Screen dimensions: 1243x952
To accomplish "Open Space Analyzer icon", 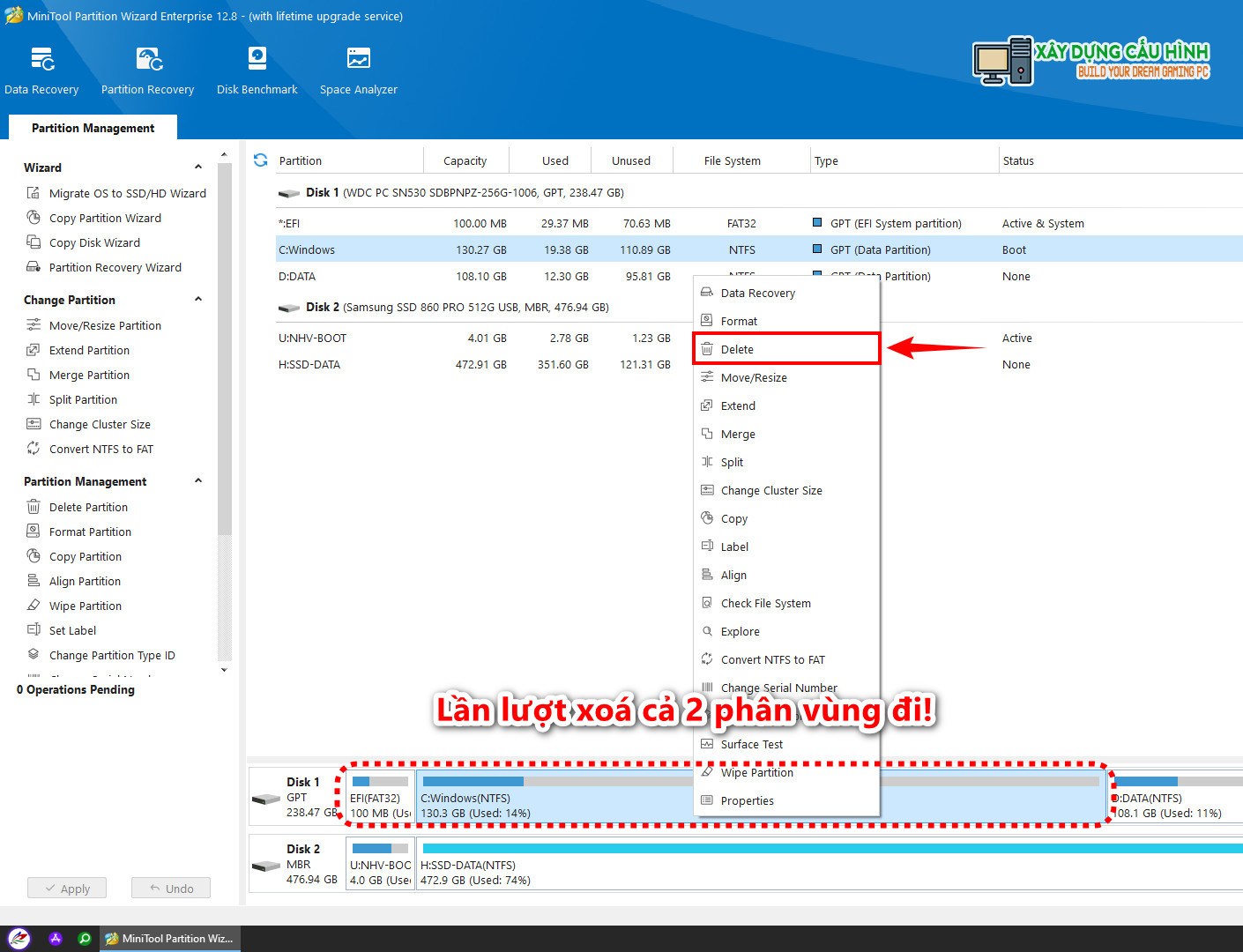I will 359,58.
